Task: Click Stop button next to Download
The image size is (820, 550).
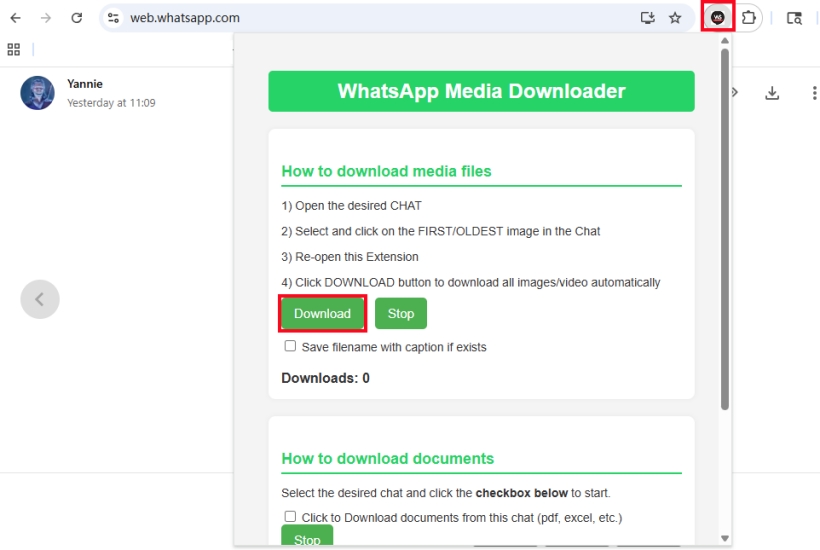Action: click(x=401, y=313)
